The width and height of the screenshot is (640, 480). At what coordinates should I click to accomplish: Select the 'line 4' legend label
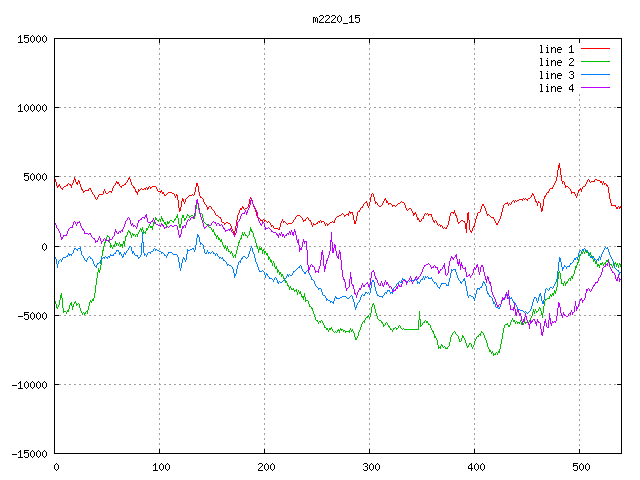(x=556, y=88)
